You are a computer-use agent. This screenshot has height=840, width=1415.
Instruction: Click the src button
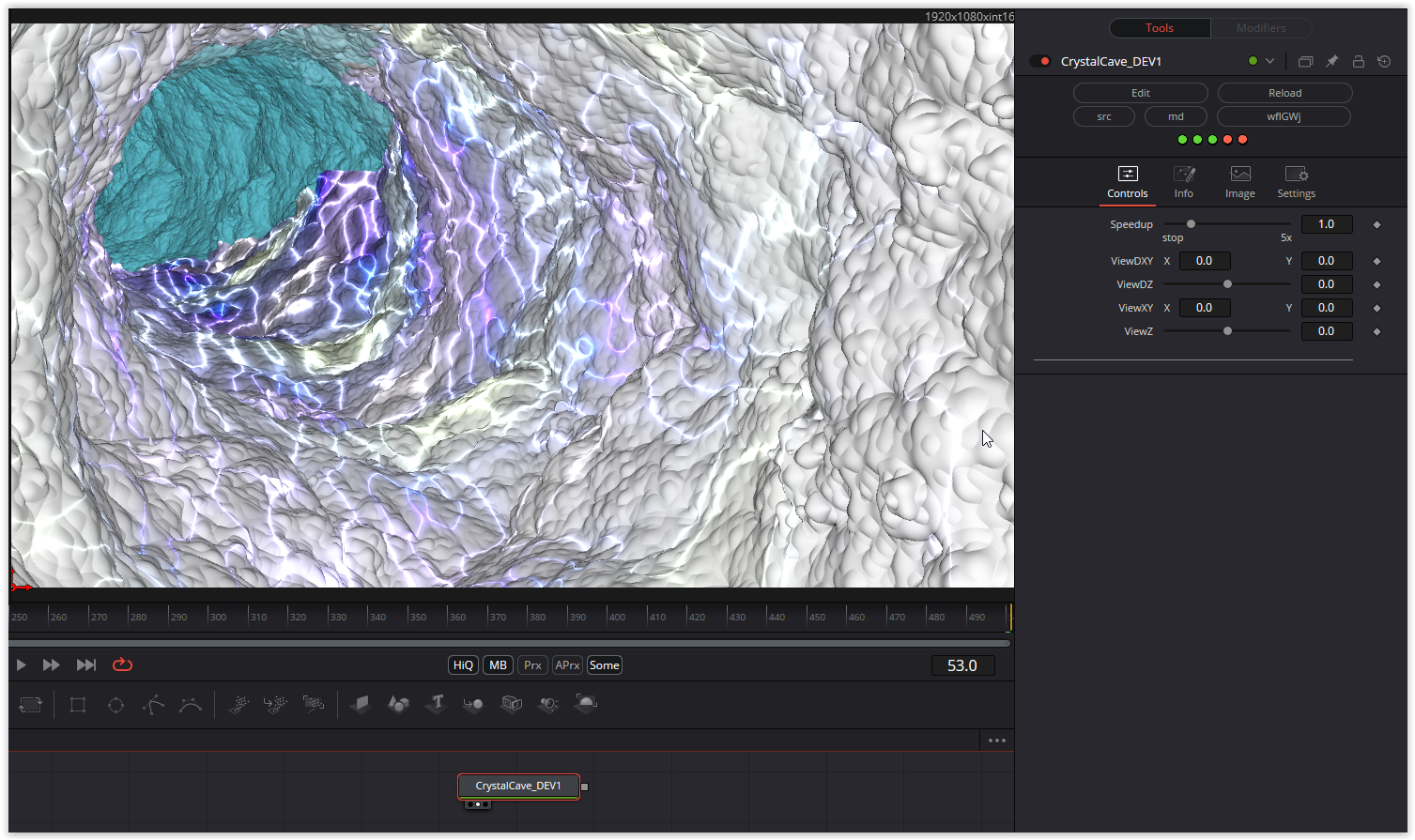(1104, 116)
